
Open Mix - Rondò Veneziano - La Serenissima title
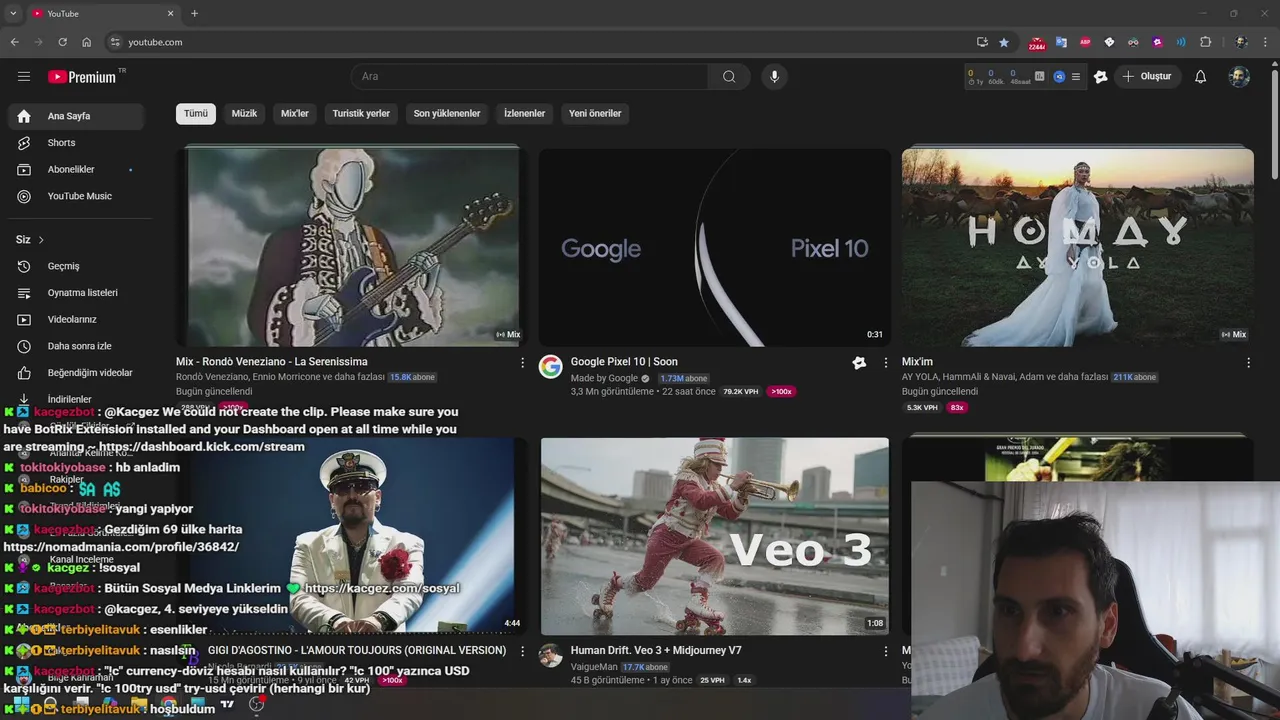[x=272, y=362]
